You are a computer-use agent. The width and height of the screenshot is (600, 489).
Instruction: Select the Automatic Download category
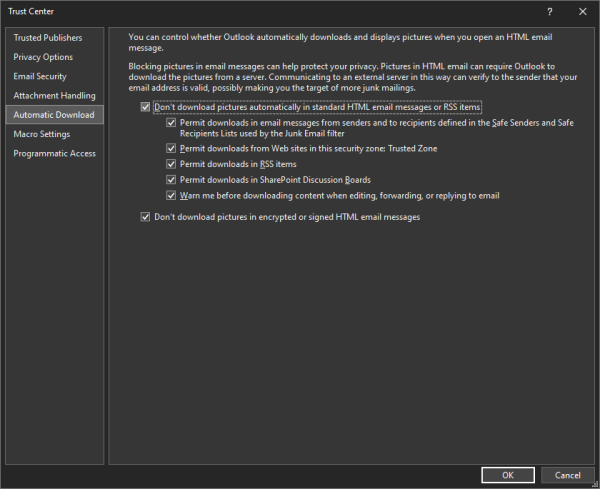click(x=55, y=115)
